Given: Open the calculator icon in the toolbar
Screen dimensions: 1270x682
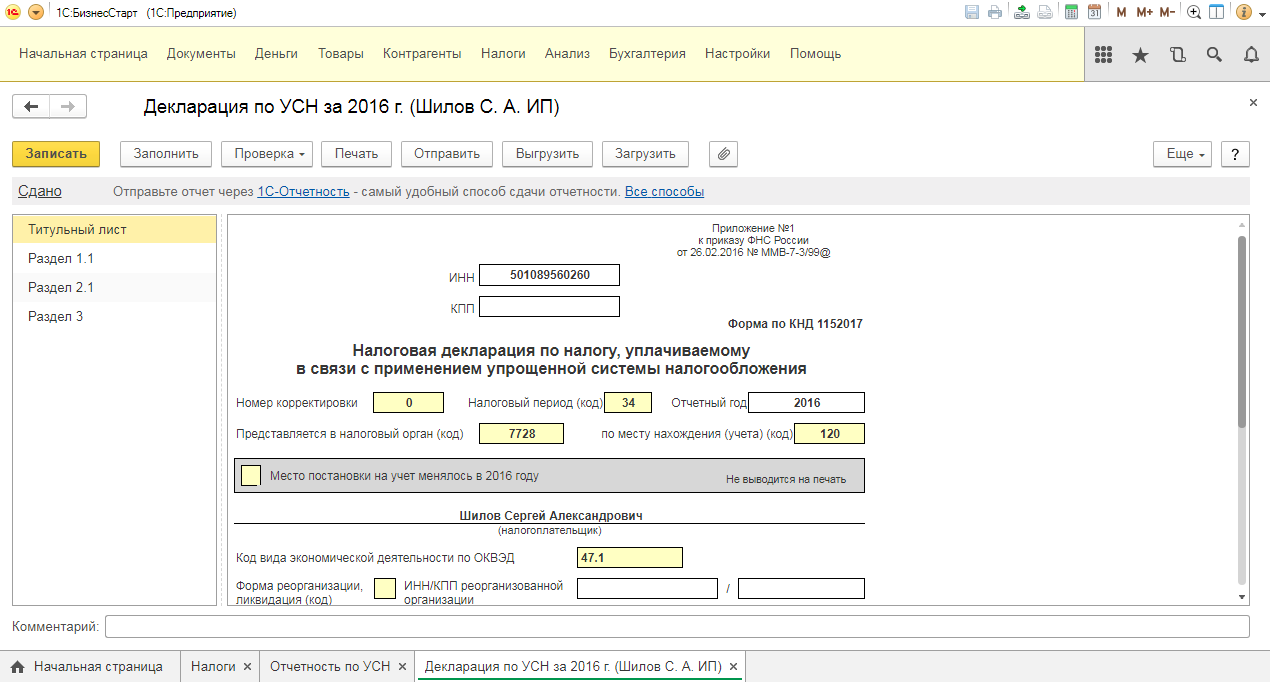Looking at the screenshot, I should click(x=1071, y=10).
